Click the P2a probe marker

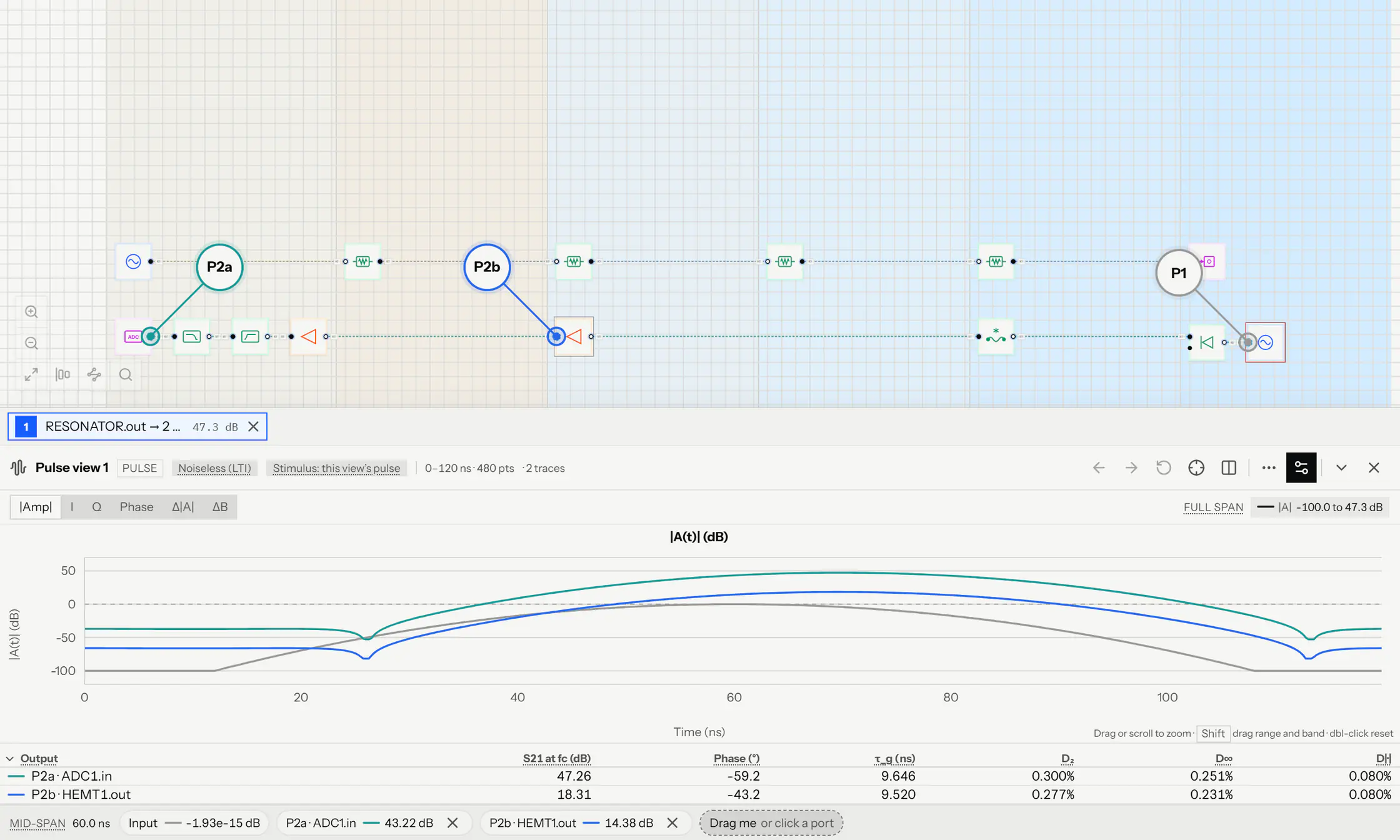pyautogui.click(x=219, y=267)
